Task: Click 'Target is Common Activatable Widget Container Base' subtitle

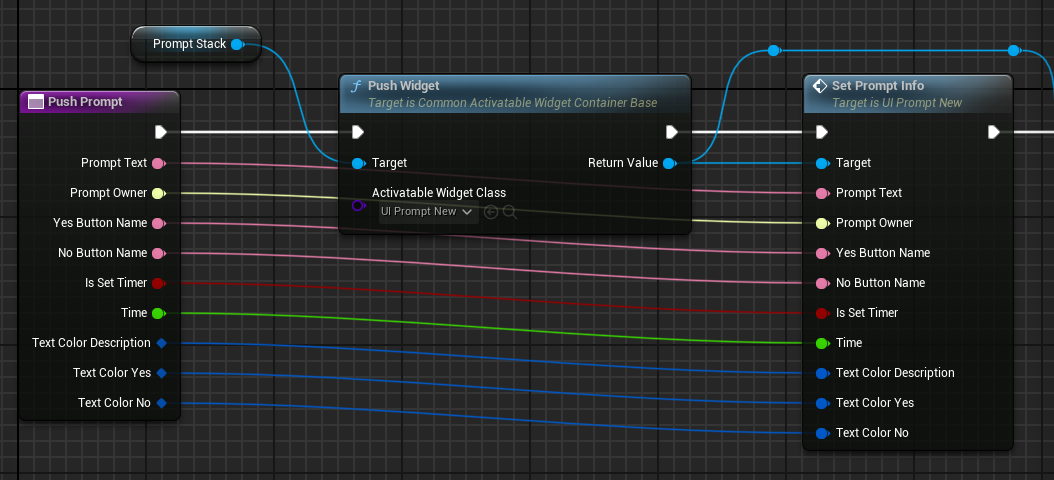Action: pyautogui.click(x=512, y=103)
